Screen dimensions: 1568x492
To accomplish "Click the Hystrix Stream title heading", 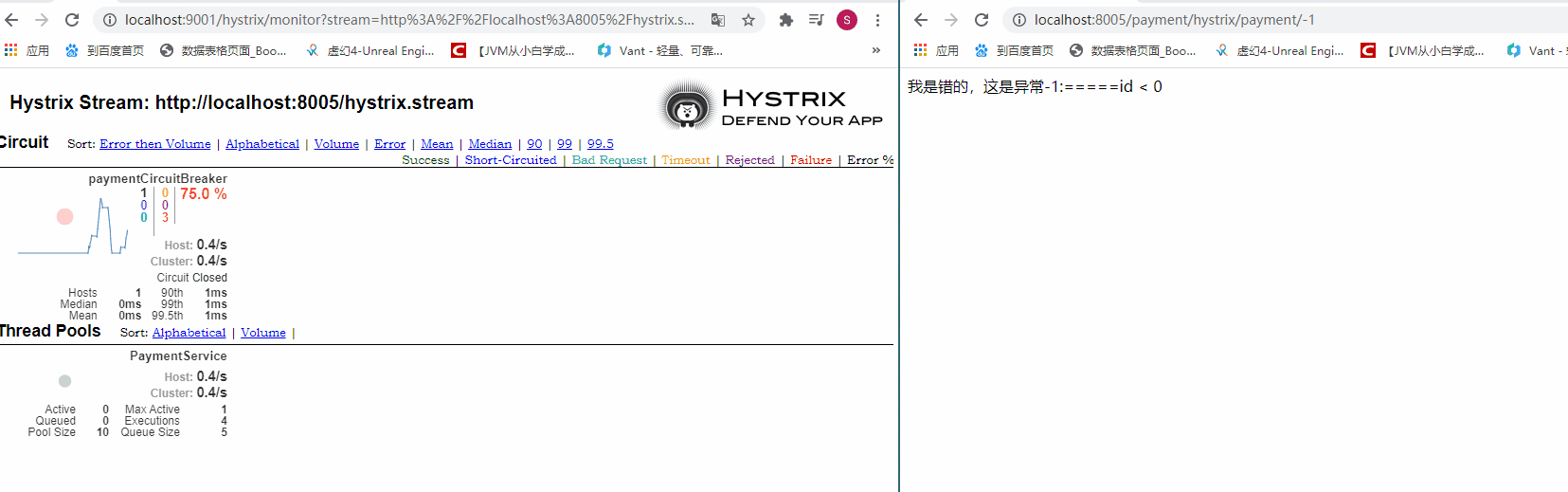I will (x=242, y=102).
